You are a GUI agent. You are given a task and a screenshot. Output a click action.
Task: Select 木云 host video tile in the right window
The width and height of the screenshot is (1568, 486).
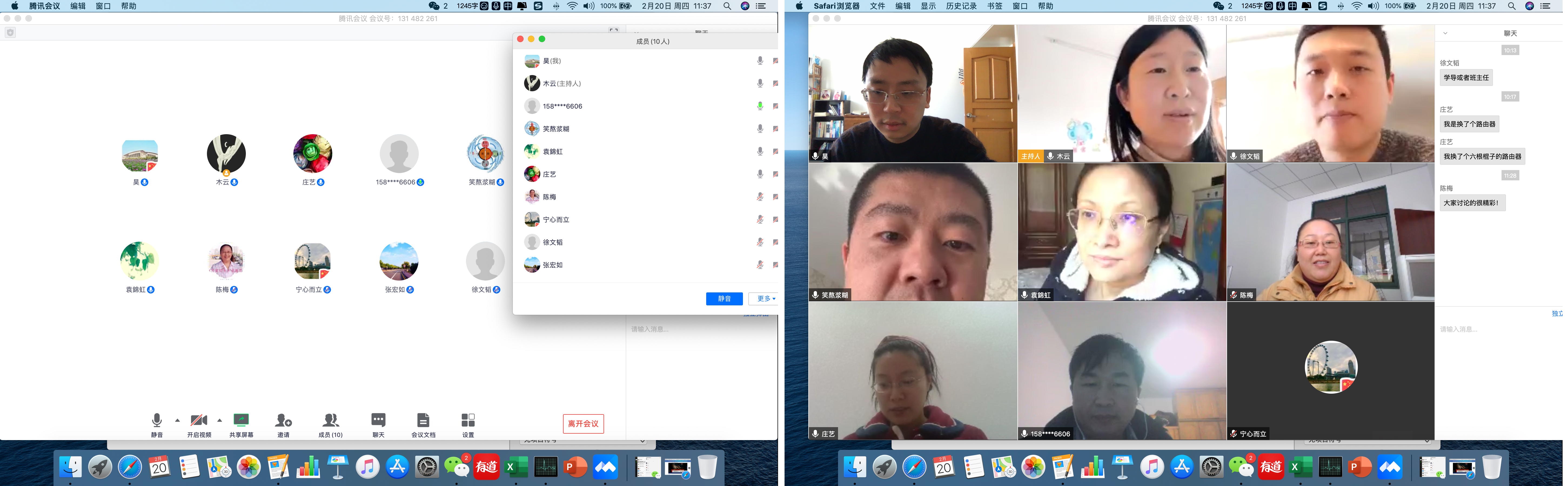click(x=1121, y=94)
